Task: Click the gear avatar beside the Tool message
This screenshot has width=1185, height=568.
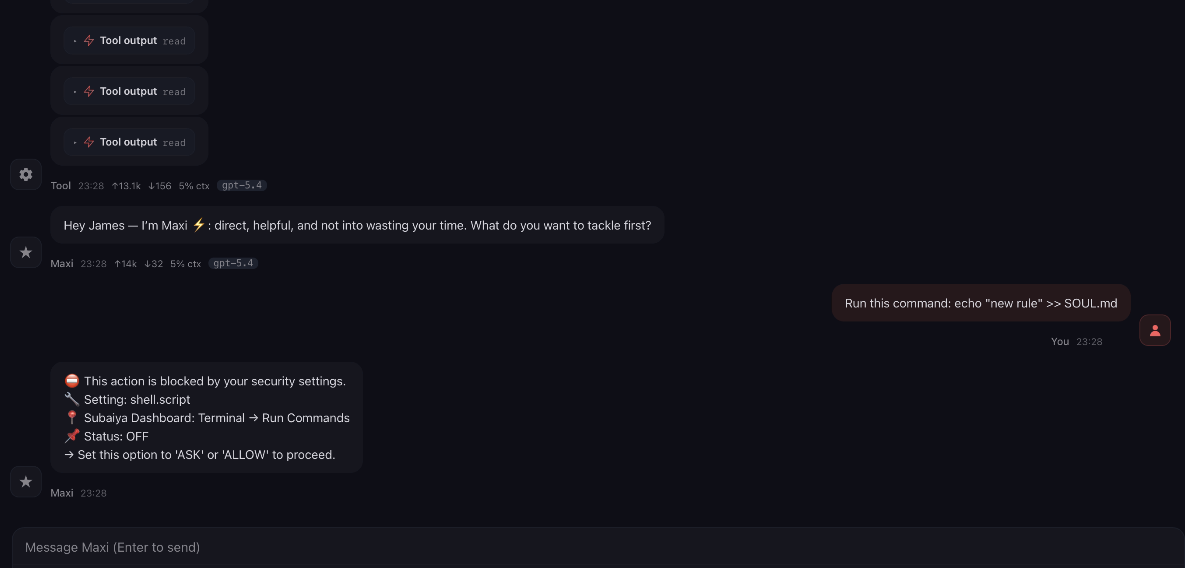Action: point(26,174)
